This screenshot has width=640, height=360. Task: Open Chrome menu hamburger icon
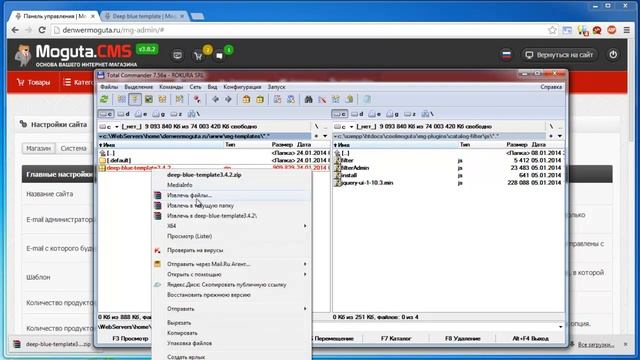[x=627, y=30]
